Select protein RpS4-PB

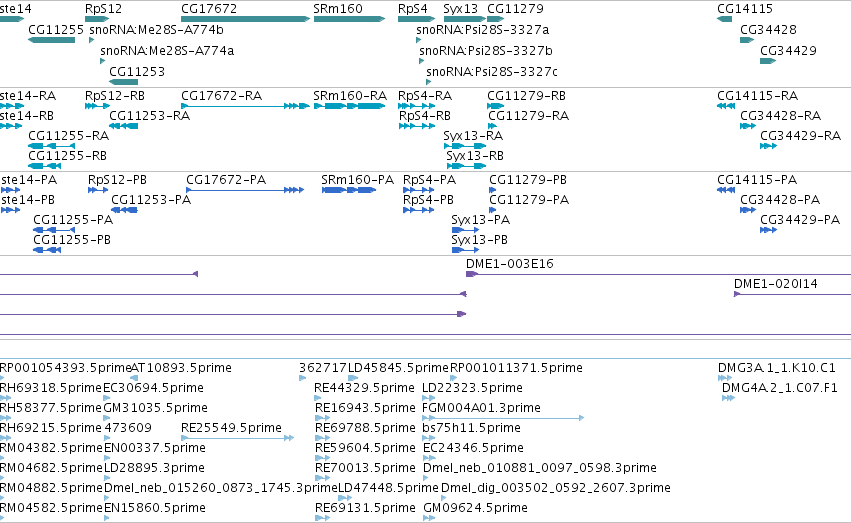pos(418,210)
